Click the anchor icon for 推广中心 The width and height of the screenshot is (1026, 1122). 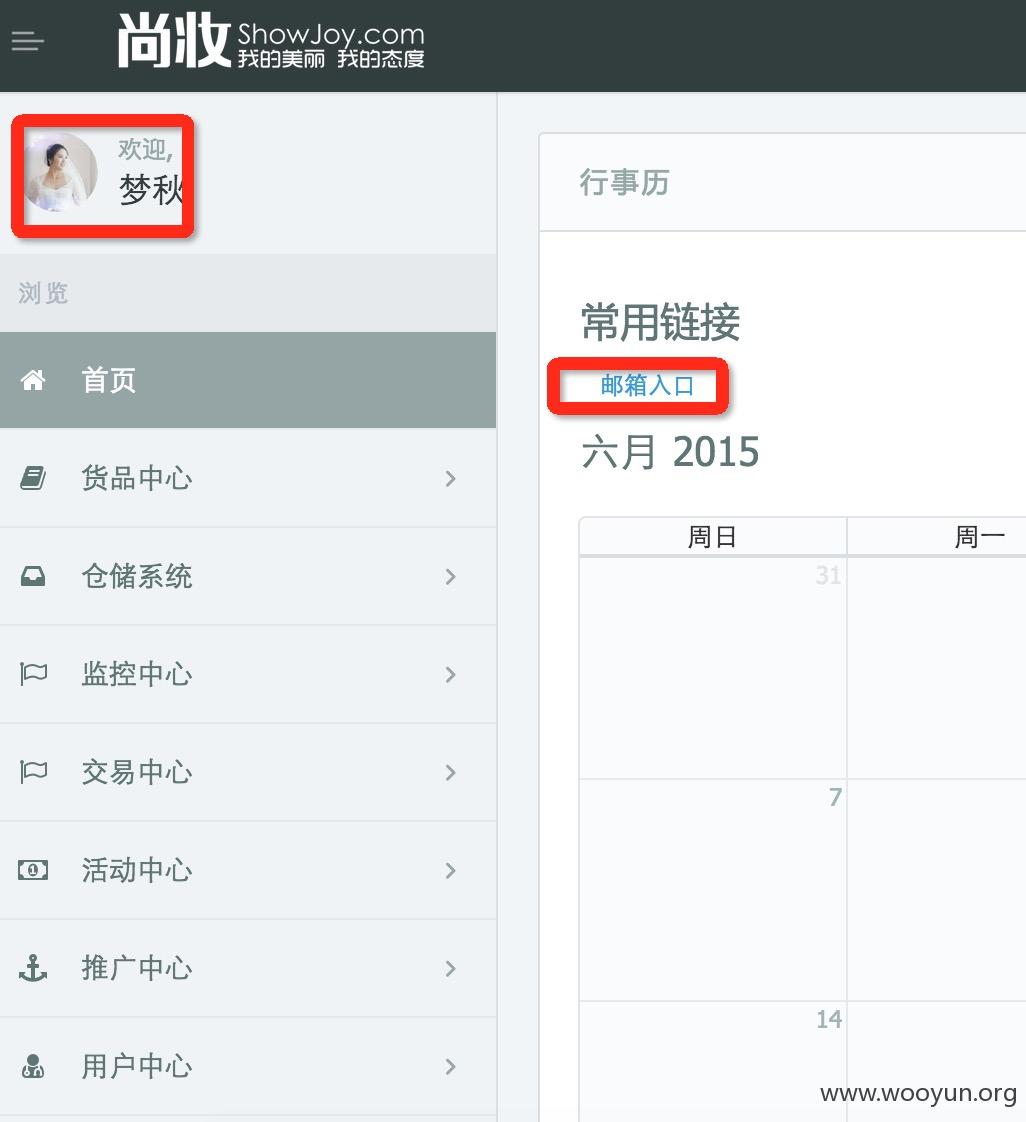point(33,968)
